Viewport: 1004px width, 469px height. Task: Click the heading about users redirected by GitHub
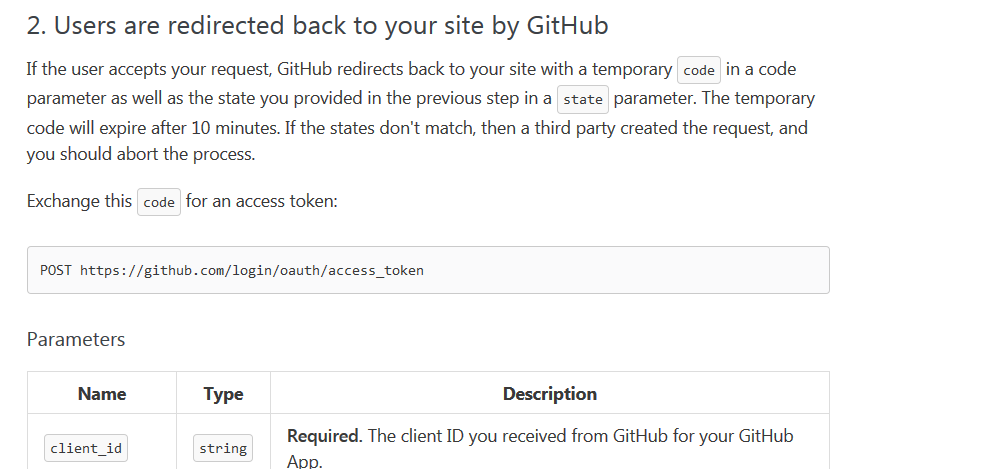coord(318,26)
